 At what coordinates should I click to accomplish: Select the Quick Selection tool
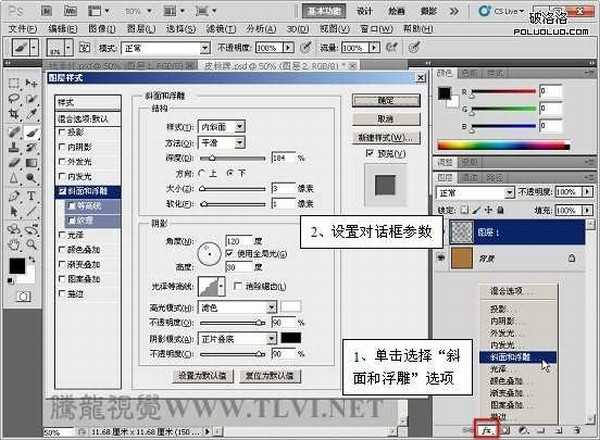click(31, 98)
